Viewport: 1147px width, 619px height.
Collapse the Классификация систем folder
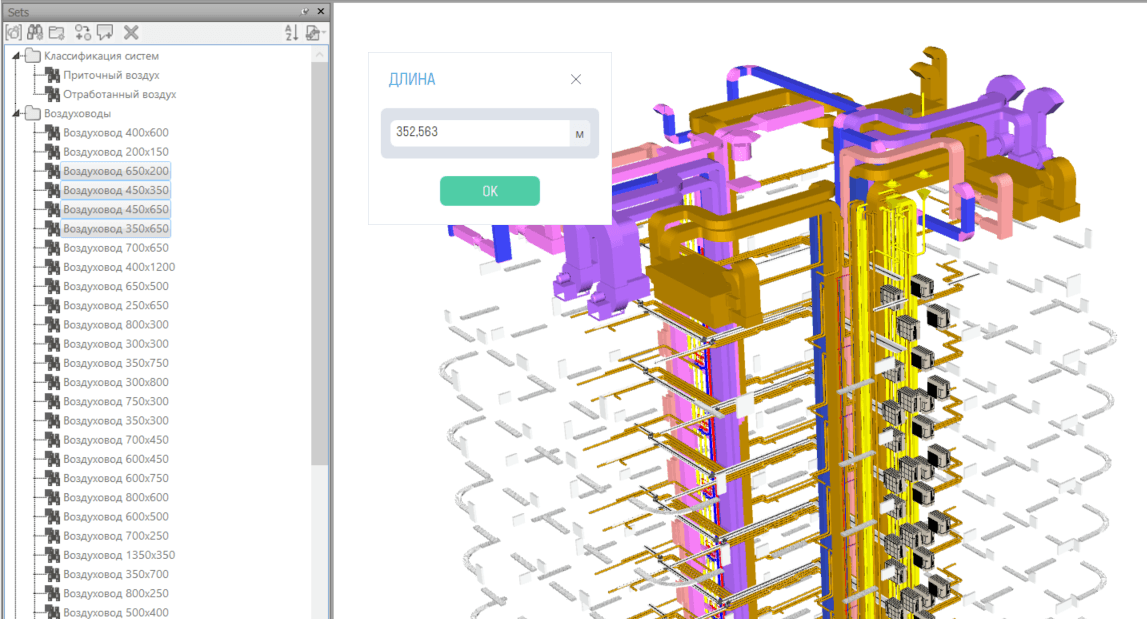14,56
